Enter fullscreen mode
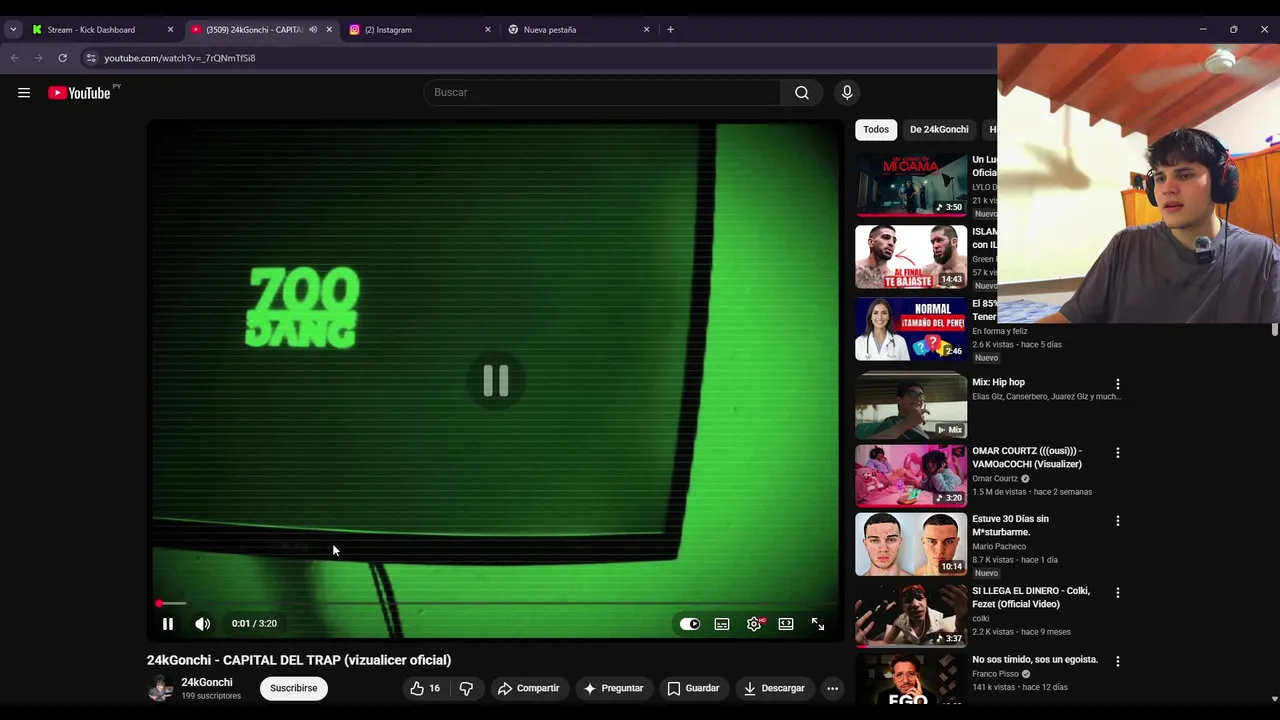Viewport: 1280px width, 720px height. [818, 624]
